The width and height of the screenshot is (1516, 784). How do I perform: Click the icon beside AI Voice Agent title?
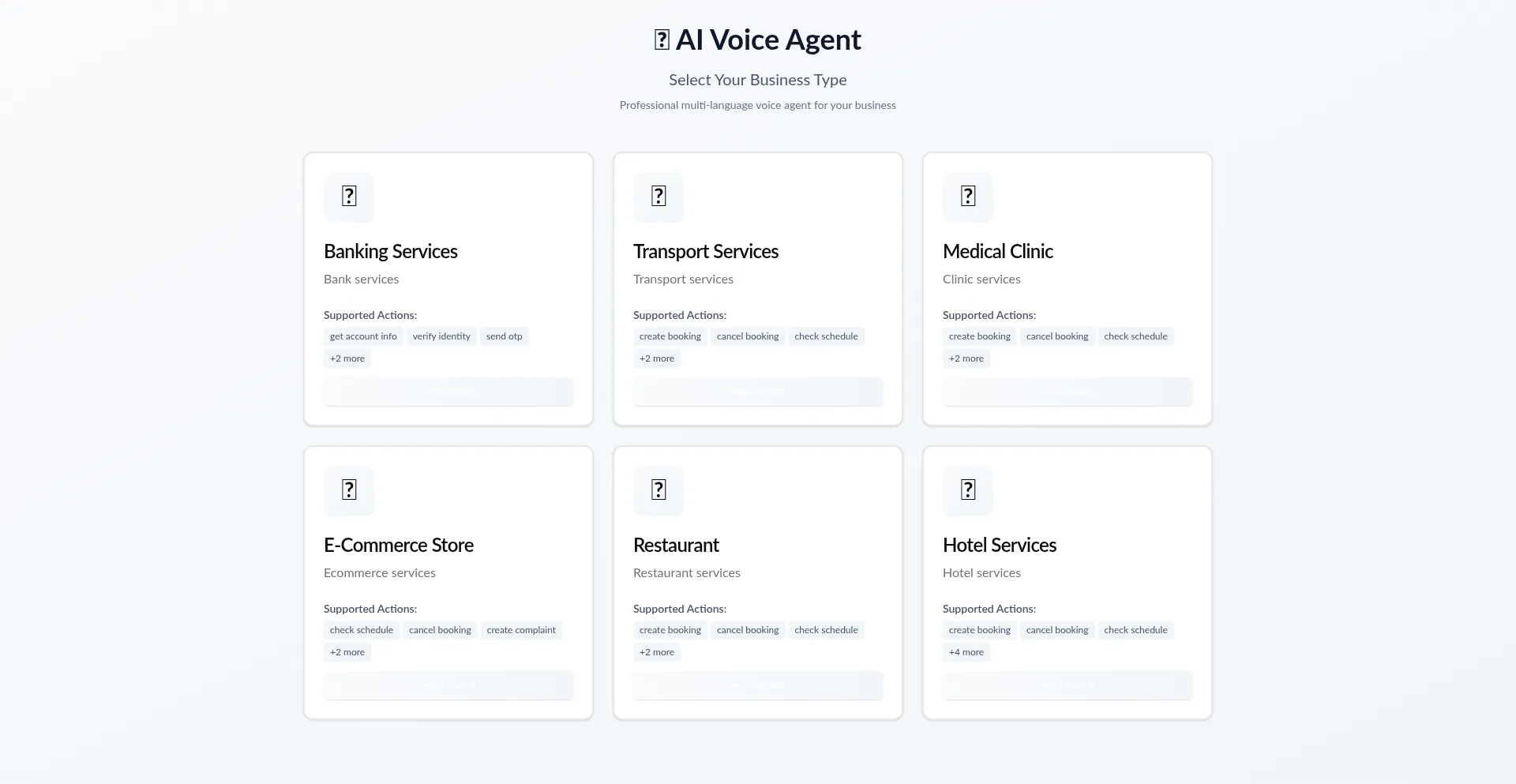(x=662, y=40)
